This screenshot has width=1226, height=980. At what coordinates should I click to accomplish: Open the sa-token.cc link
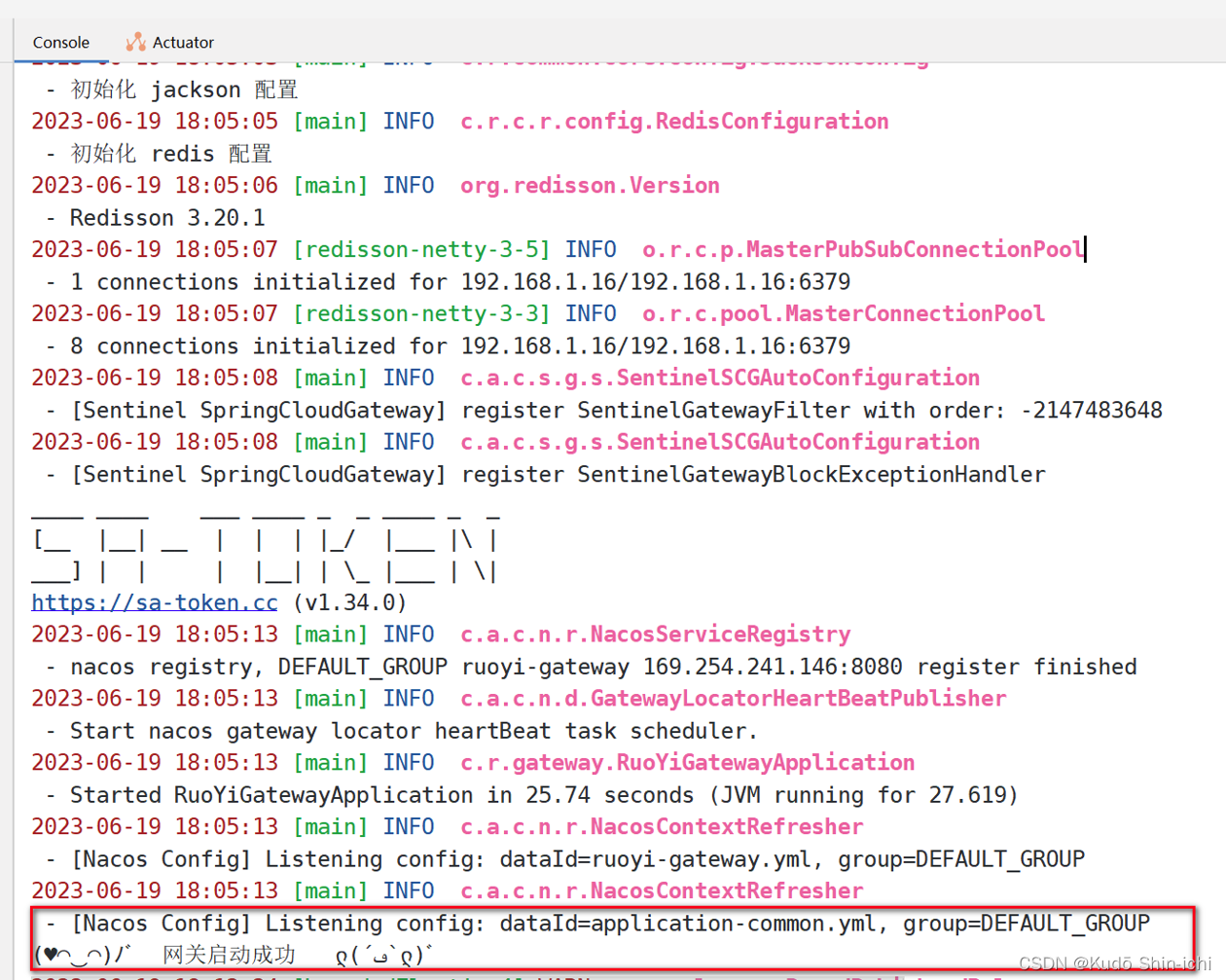click(153, 601)
